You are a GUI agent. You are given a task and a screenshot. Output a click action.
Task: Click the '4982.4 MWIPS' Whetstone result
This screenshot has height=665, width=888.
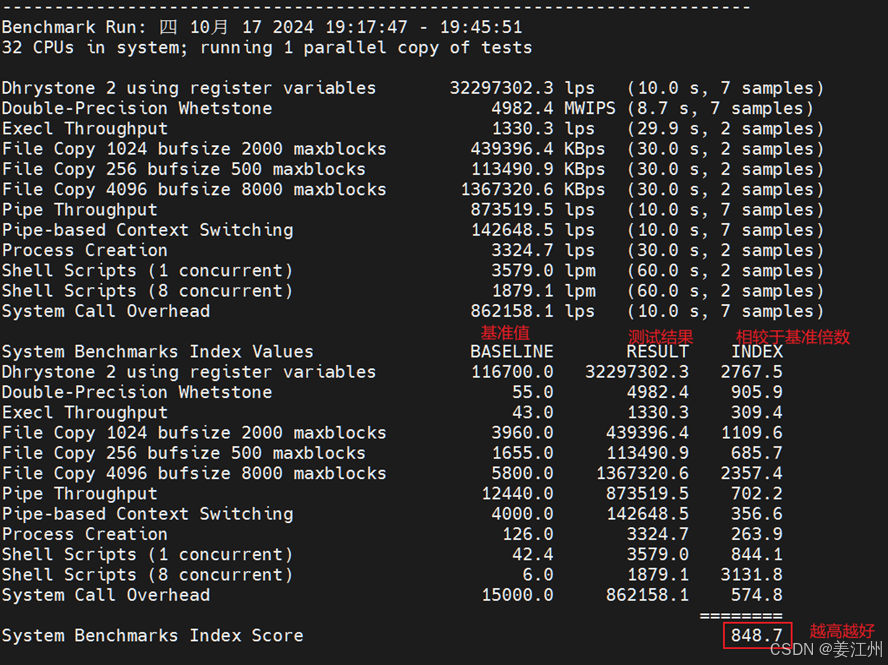tap(553, 109)
